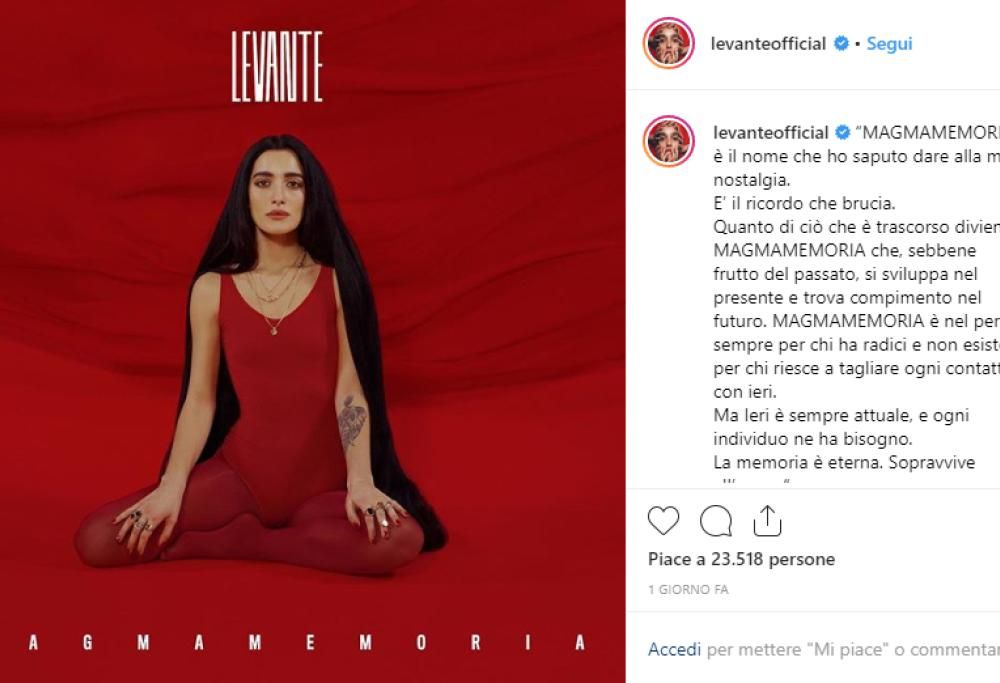Click the verified badge next to caption username
This screenshot has width=1000, height=683.
(842, 133)
